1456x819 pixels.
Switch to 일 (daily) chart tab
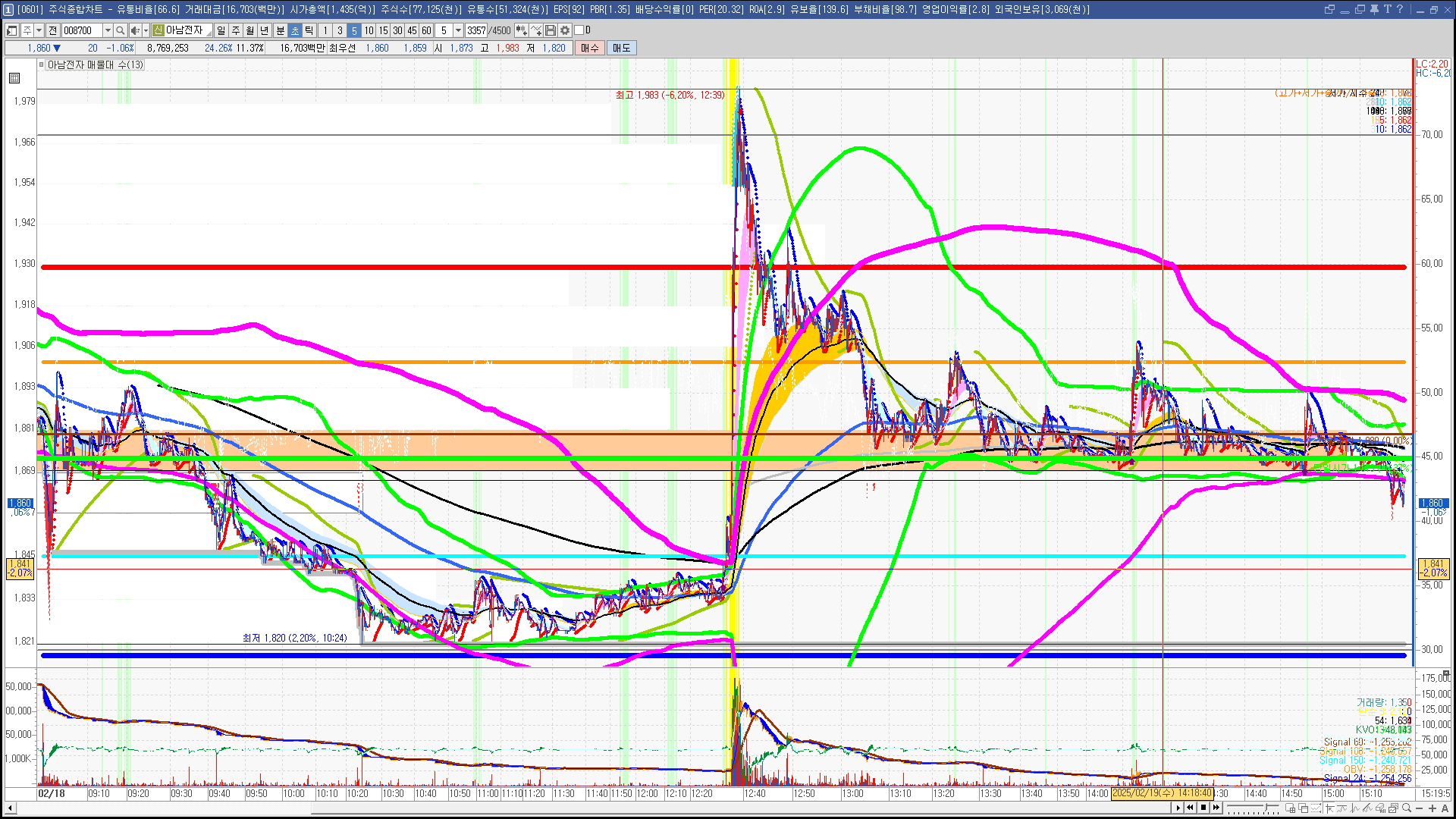[221, 30]
